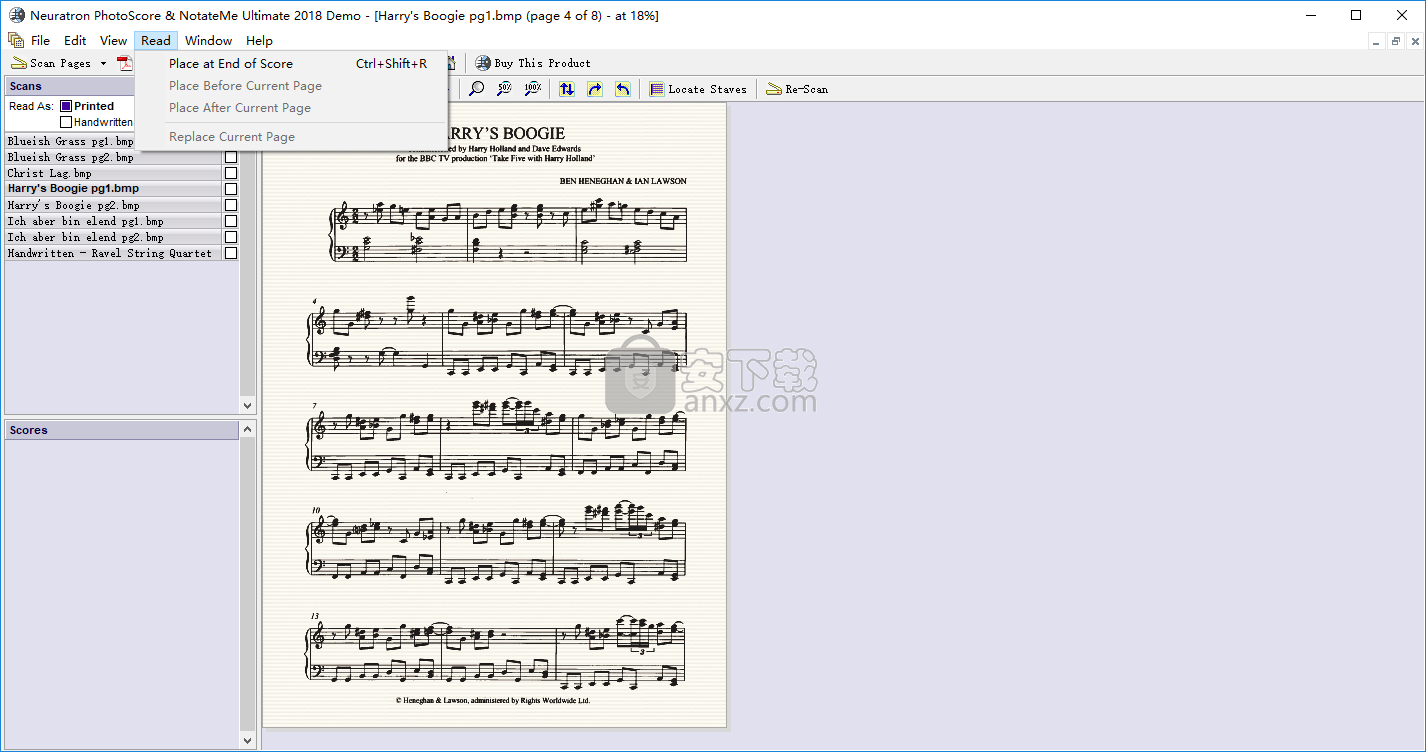
Task: Set zoom to 100% icon
Action: click(x=533, y=89)
